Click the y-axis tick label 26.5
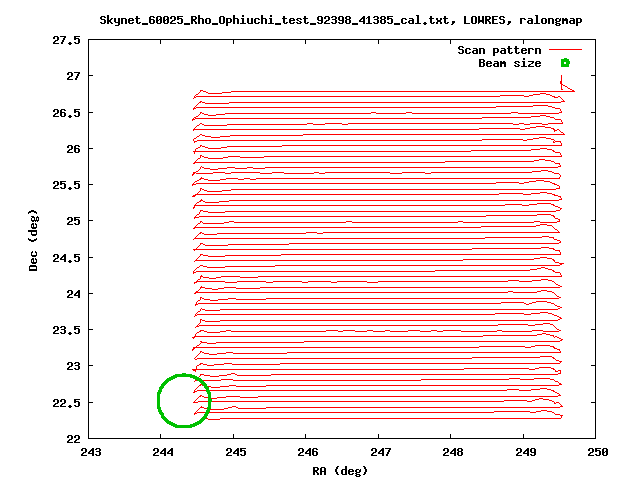The height and width of the screenshot is (480, 640). click(66, 113)
